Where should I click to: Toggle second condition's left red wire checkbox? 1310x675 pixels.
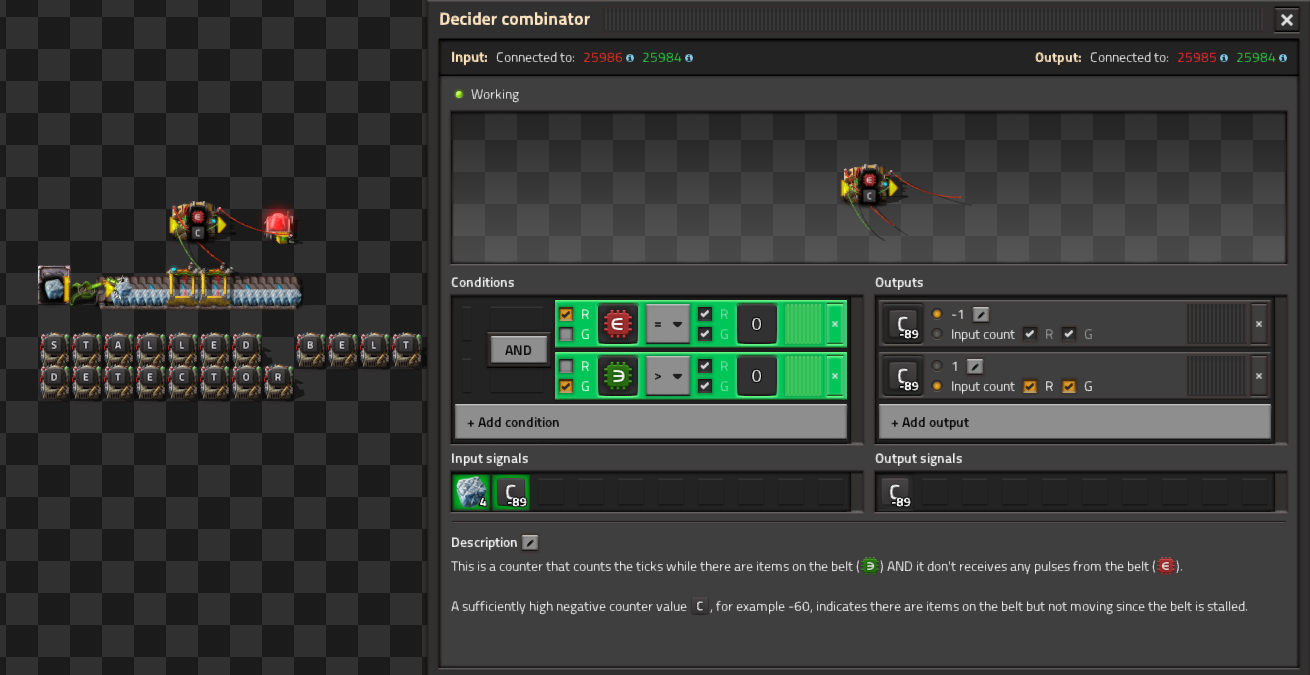566,366
